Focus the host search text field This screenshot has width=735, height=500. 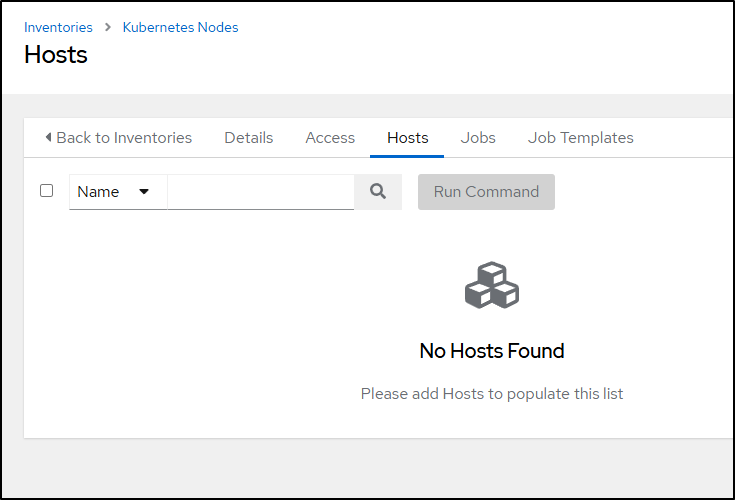click(x=261, y=192)
